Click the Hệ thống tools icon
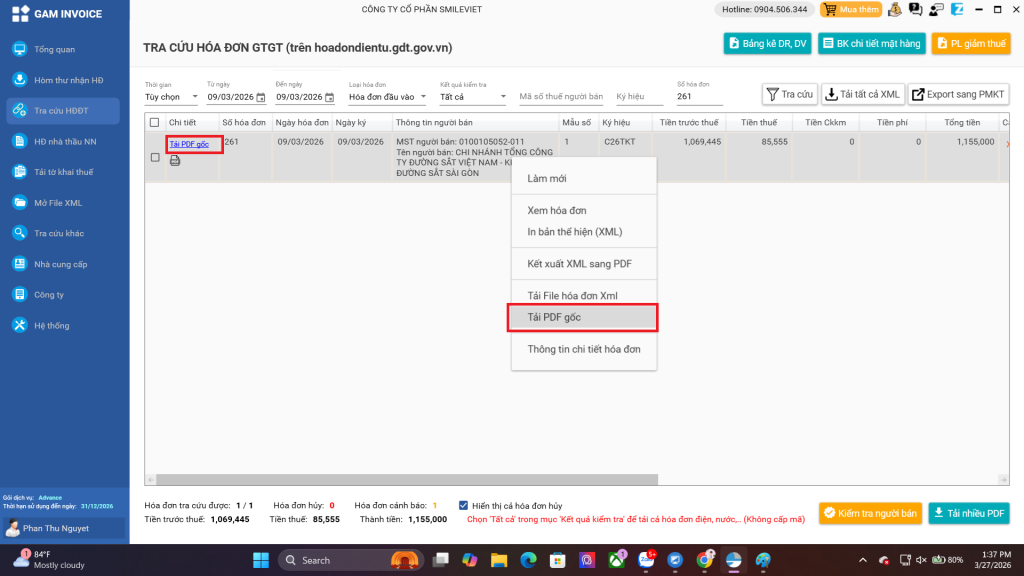The image size is (1024, 576). click(19, 326)
